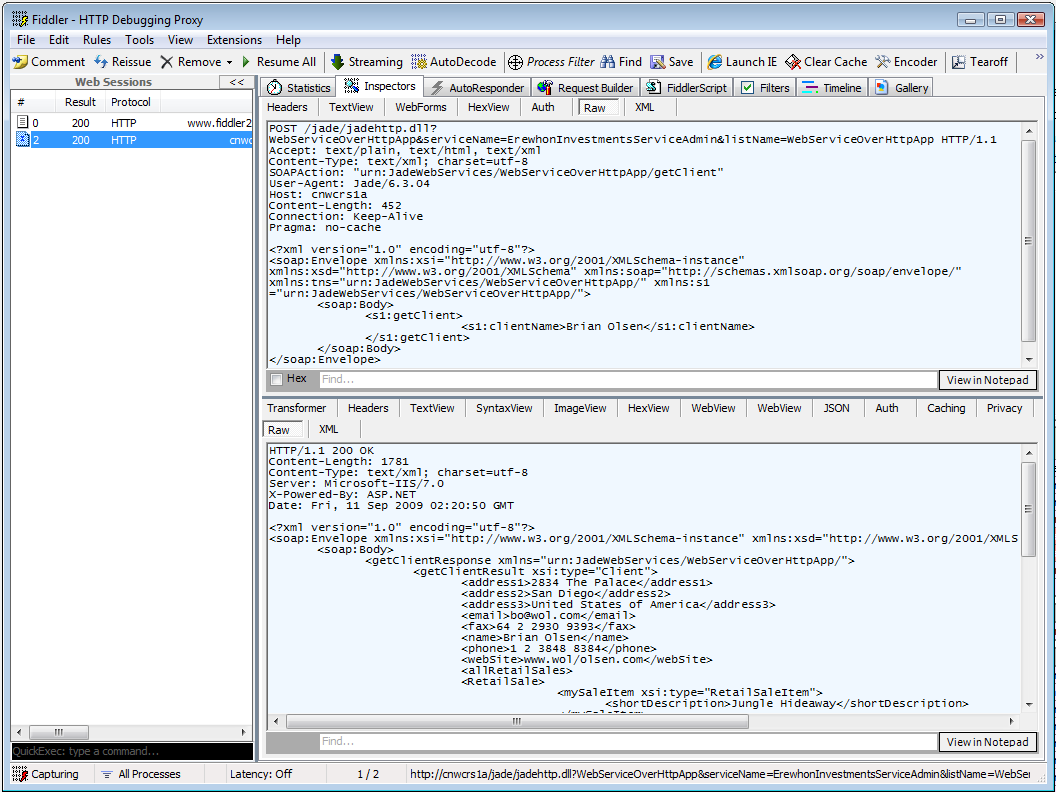Click the request pane vertical scrollbar thumb
Screen dimensions: 1056x792
(x=1028, y=240)
